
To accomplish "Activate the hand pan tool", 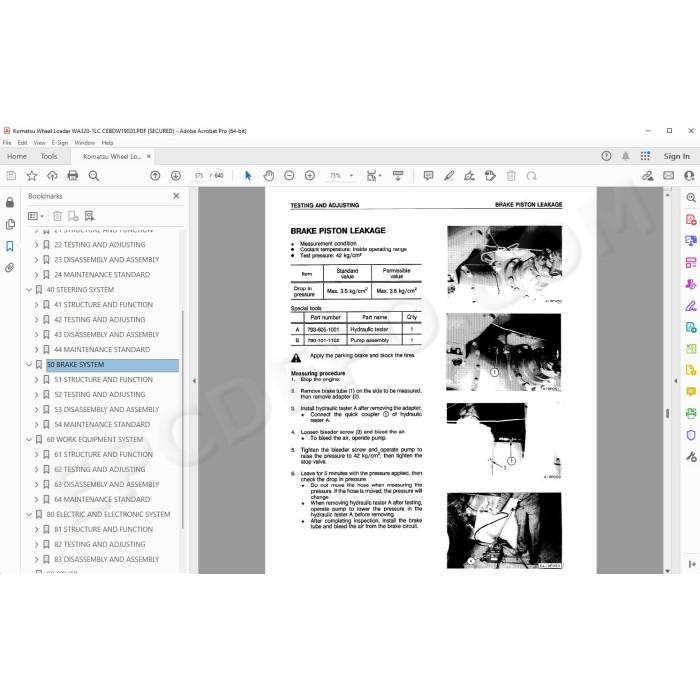I will click(x=269, y=176).
